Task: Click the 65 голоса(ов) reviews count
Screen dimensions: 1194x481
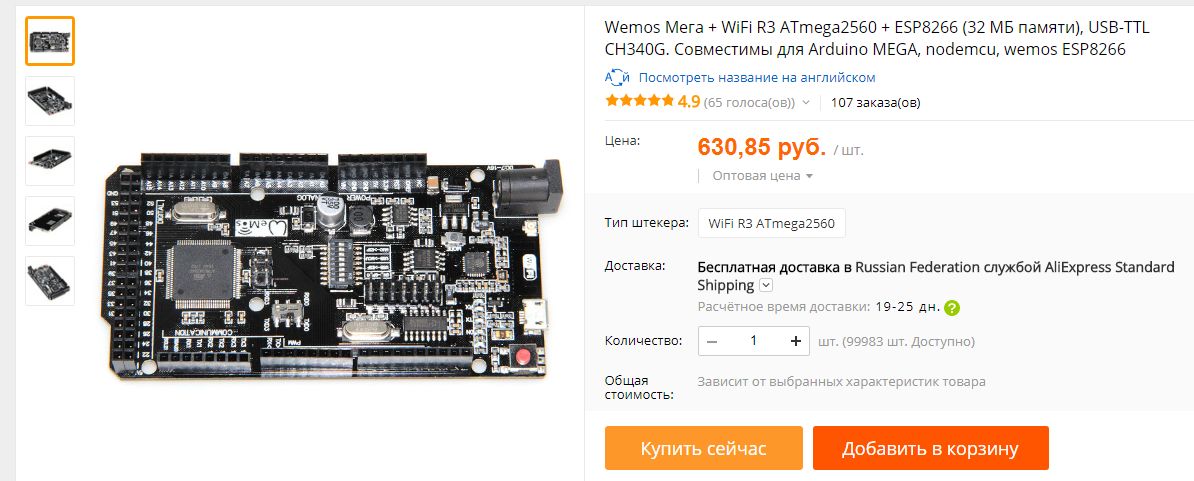Action: 749,102
